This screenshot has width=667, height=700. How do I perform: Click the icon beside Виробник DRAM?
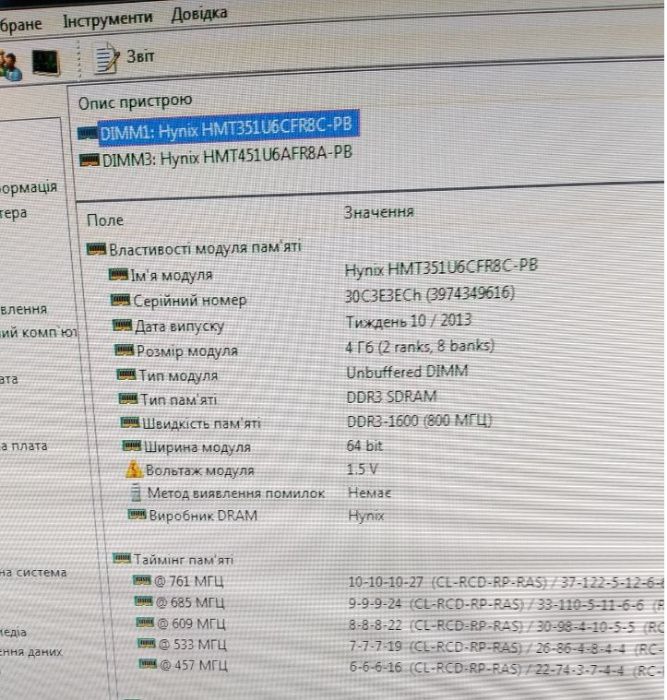pos(137,515)
